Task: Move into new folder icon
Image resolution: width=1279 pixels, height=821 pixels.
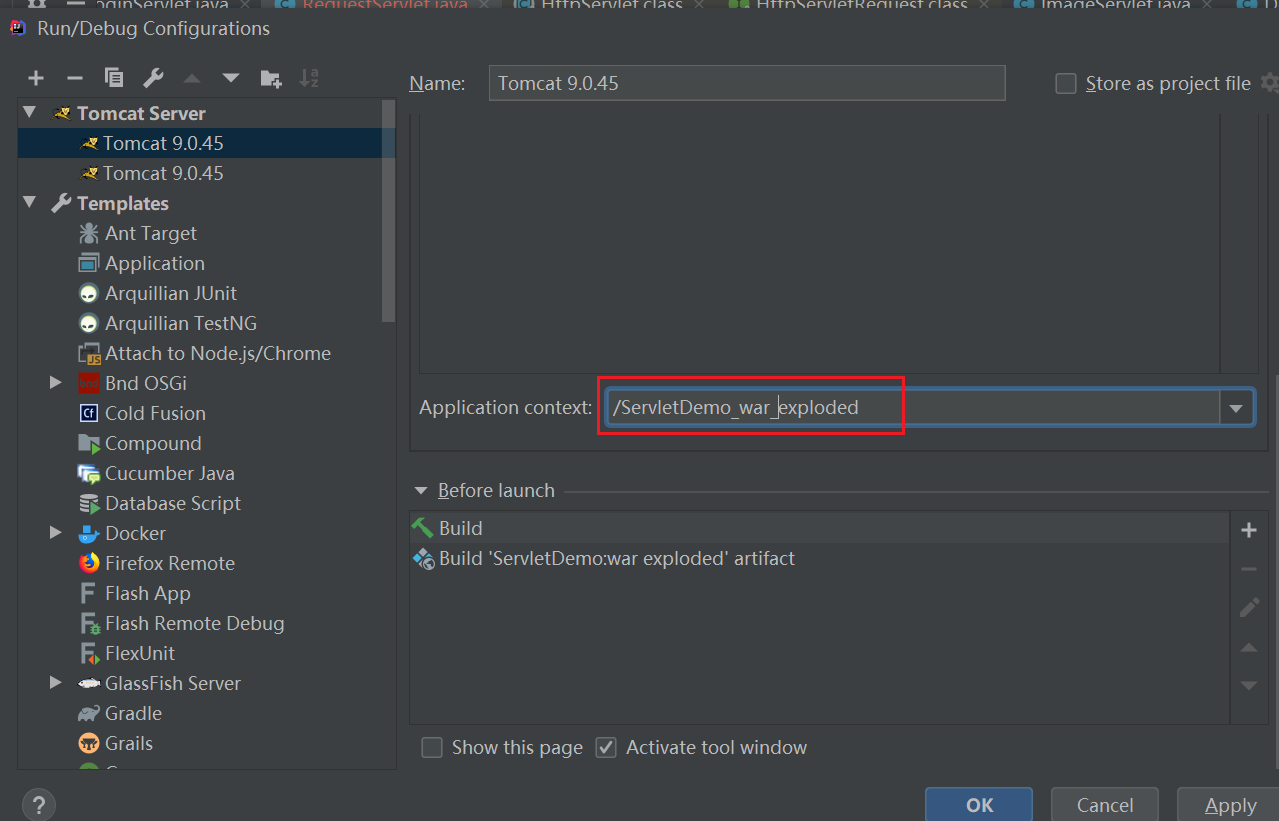Action: point(270,78)
